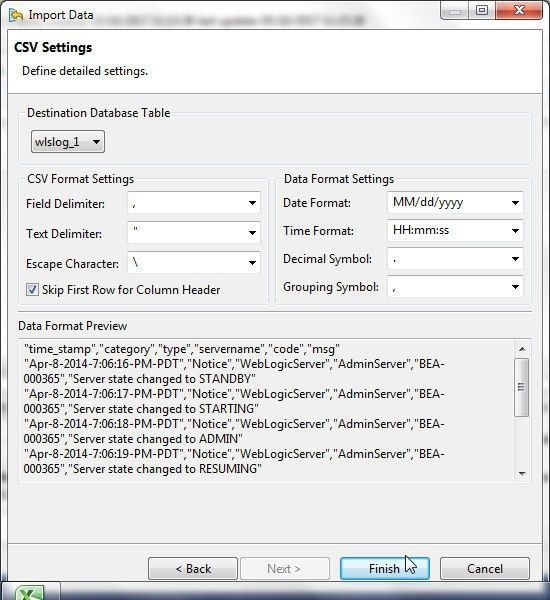This screenshot has height=600, width=550.
Task: Click the preview scrollbar down arrow
Action: 522,473
